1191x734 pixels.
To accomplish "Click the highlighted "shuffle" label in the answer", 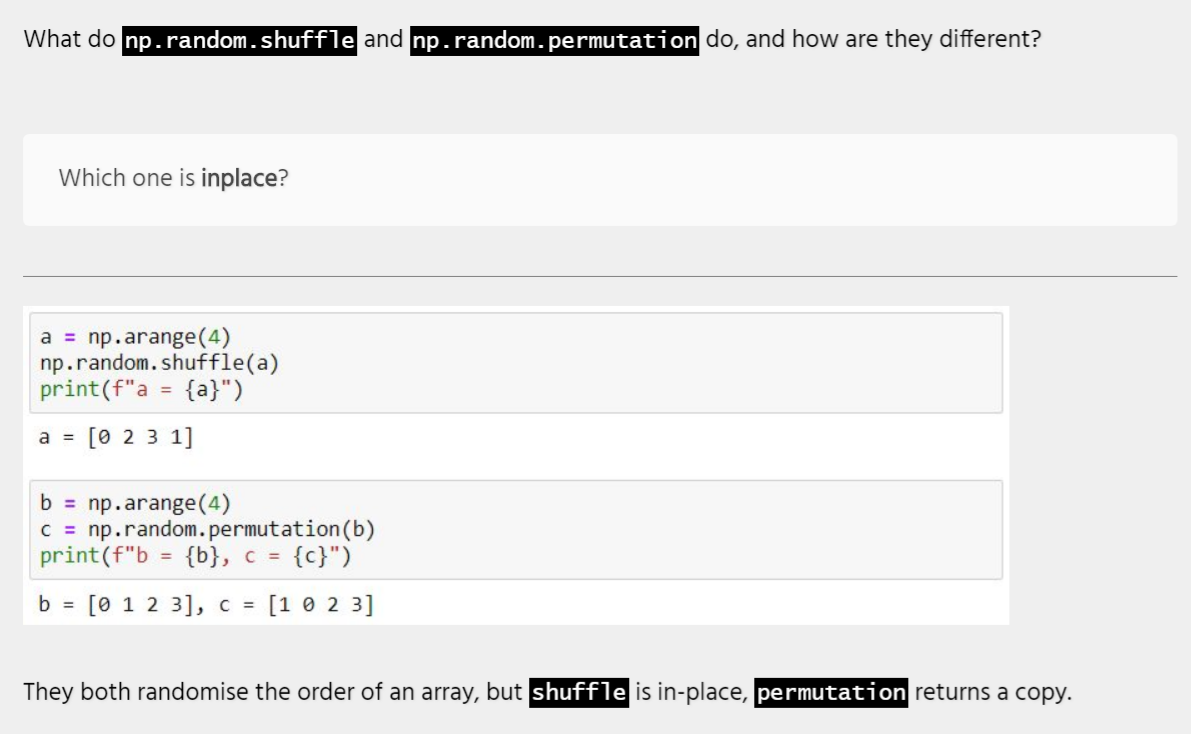I will pos(579,691).
